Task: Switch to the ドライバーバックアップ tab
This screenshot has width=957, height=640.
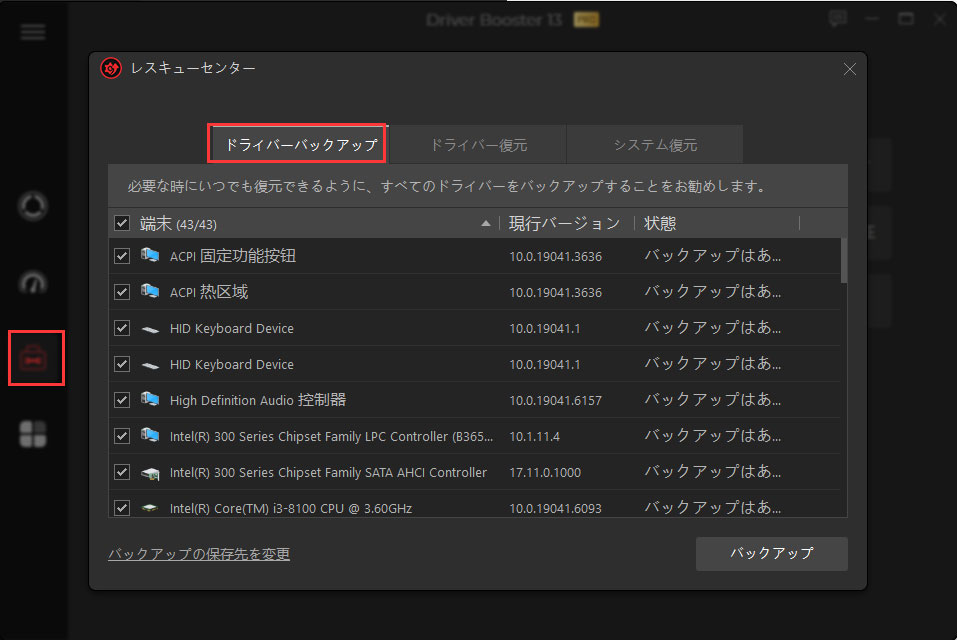Action: click(x=297, y=144)
